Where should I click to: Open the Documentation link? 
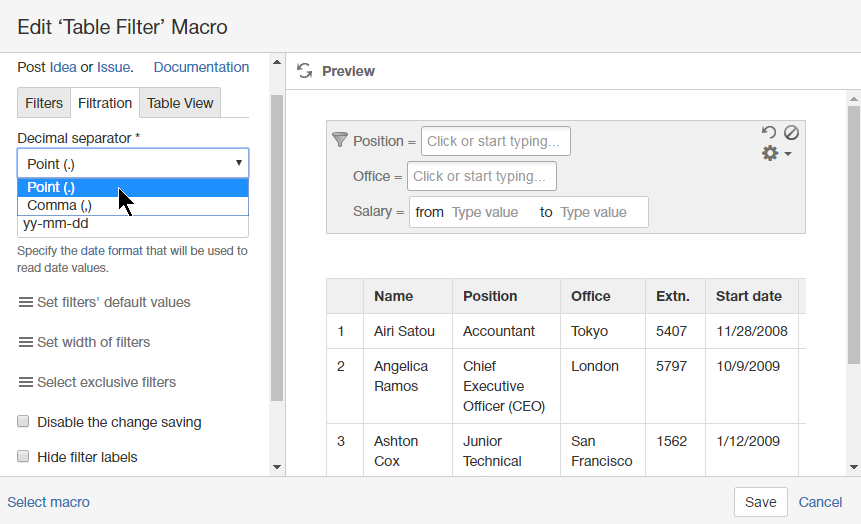[201, 67]
